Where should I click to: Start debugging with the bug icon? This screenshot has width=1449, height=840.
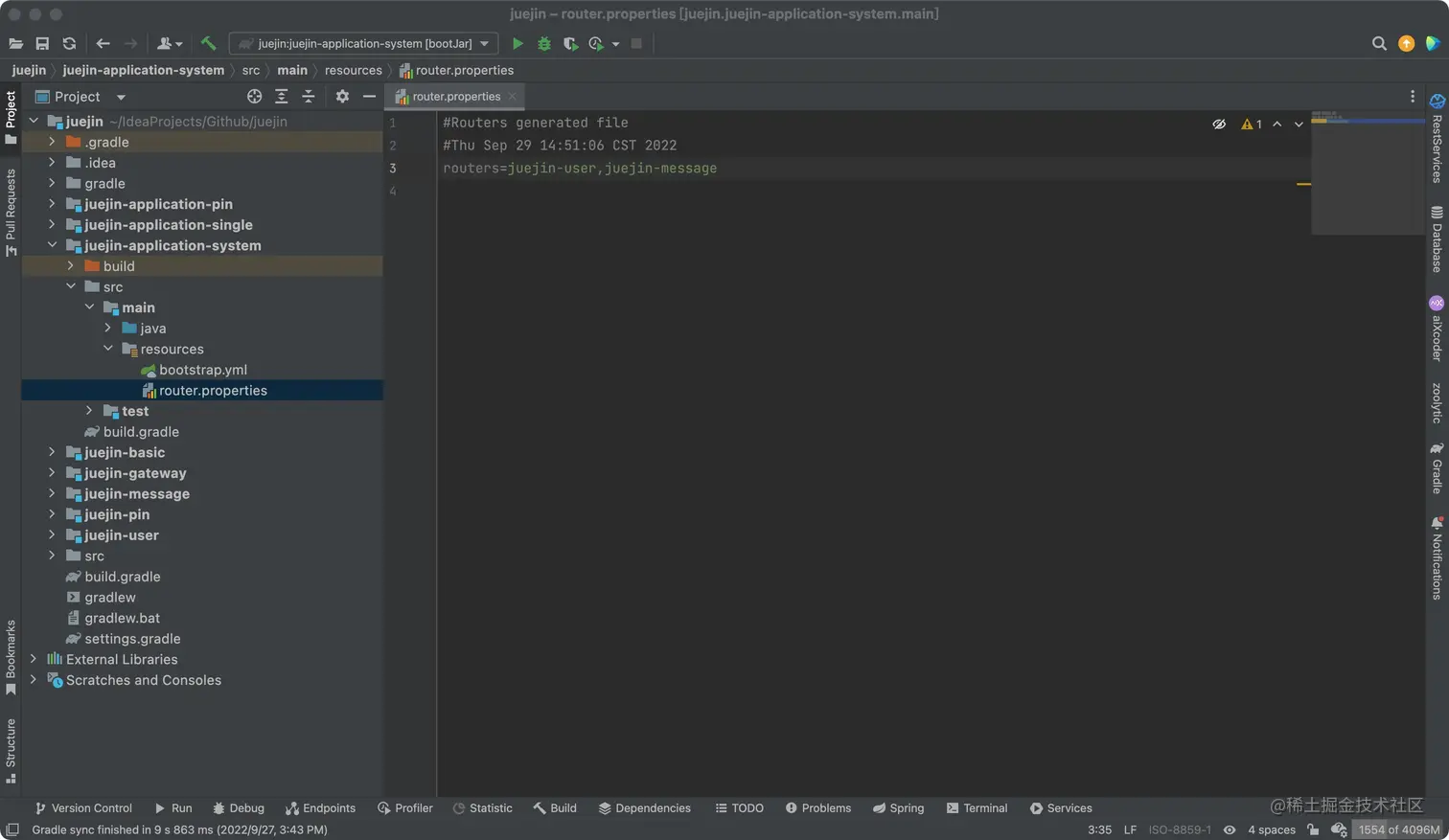pos(543,44)
